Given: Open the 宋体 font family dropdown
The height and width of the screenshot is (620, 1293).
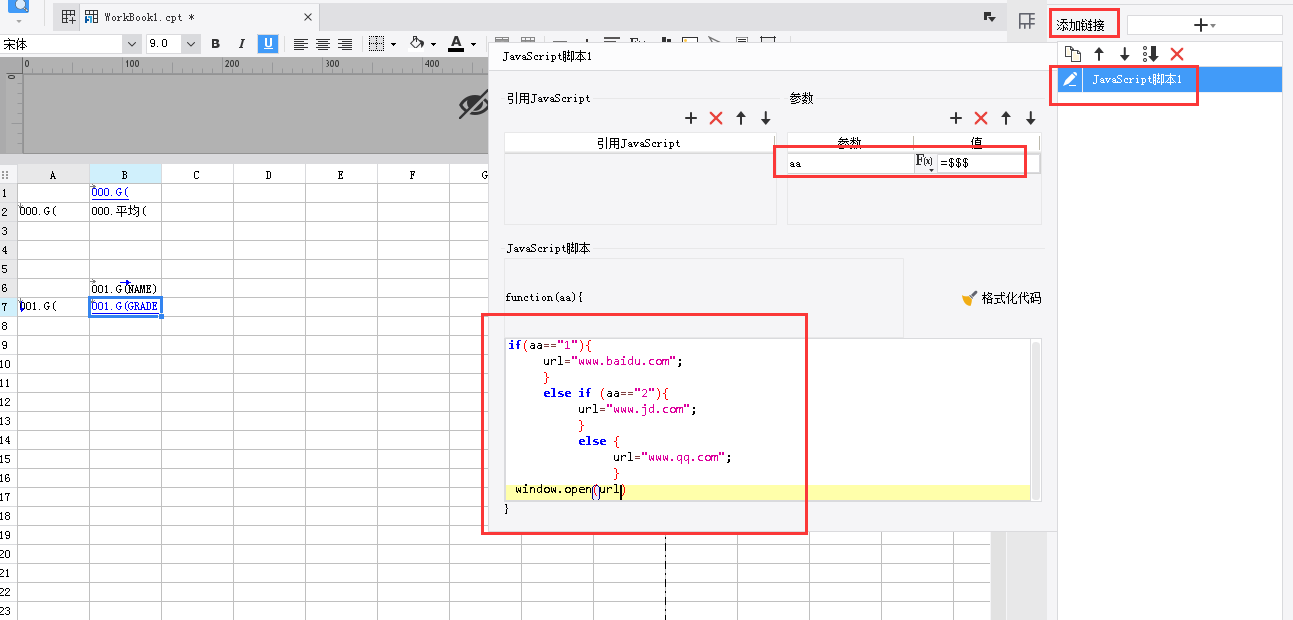Looking at the screenshot, I should pos(131,44).
